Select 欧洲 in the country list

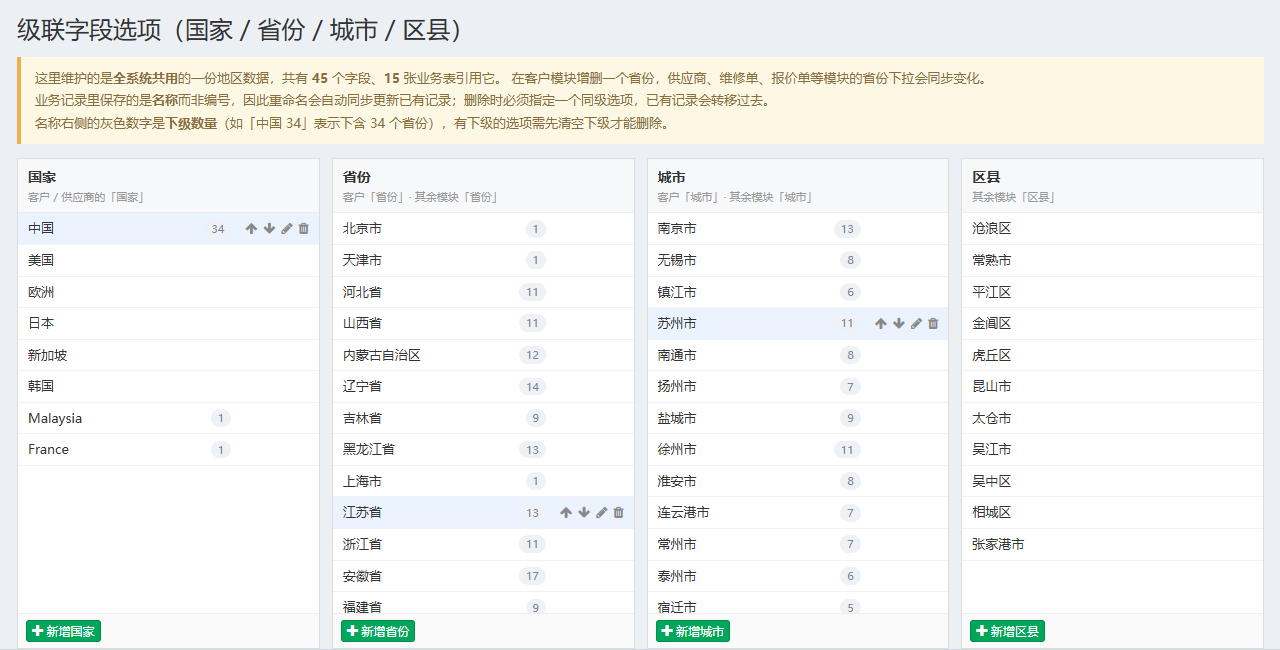pos(168,292)
